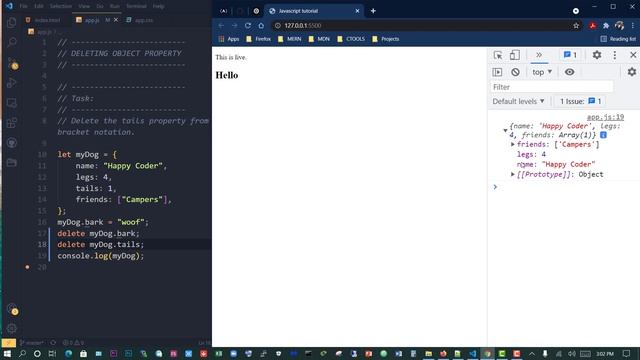Open Run and Debug view in activity bar
The image size is (640, 360).
tap(12, 83)
